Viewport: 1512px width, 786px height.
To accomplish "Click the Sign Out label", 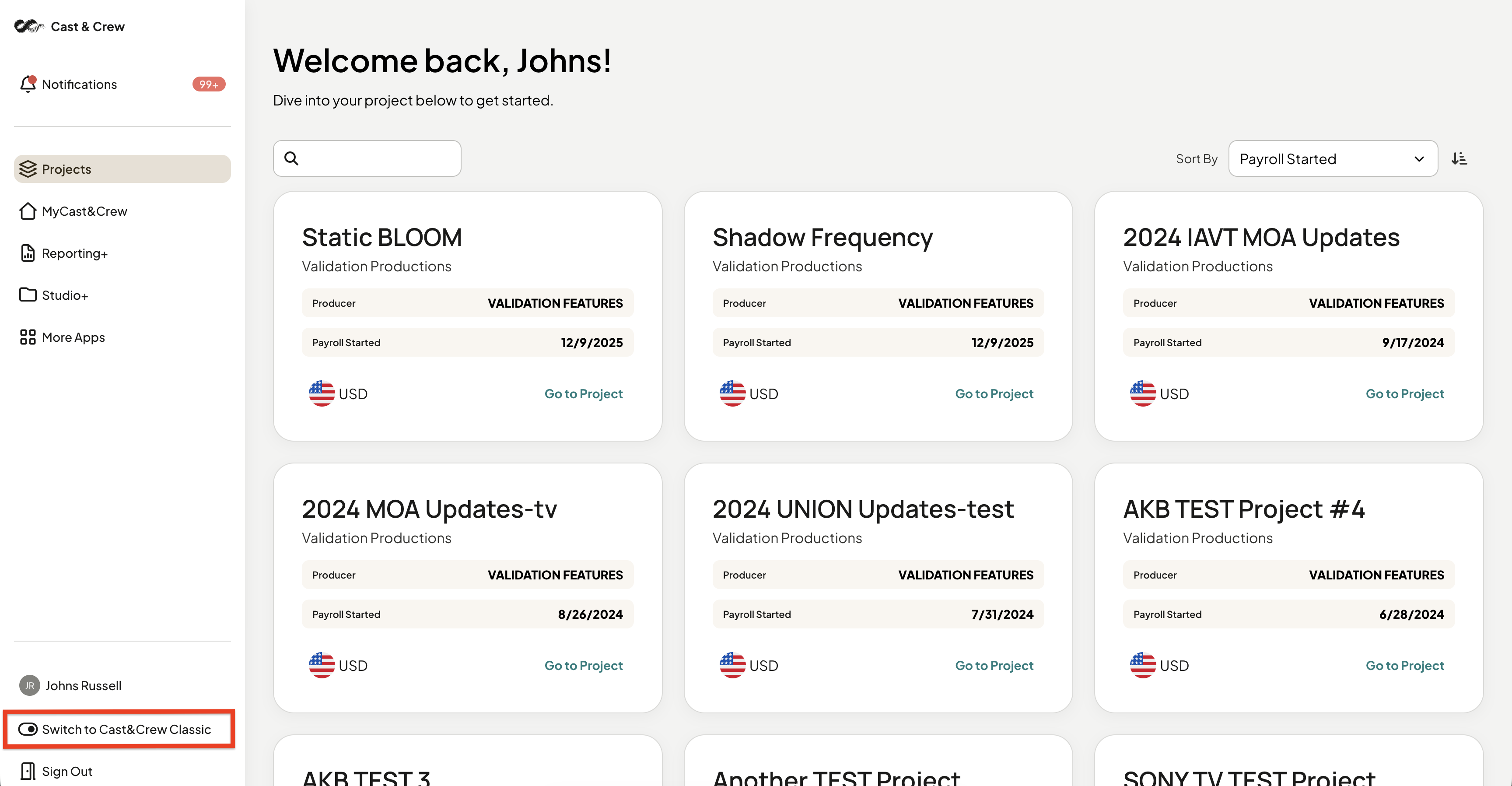I will [x=67, y=771].
